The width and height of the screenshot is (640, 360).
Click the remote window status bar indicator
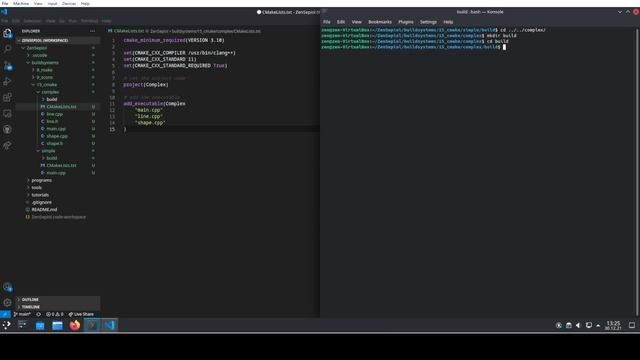coord(5,314)
